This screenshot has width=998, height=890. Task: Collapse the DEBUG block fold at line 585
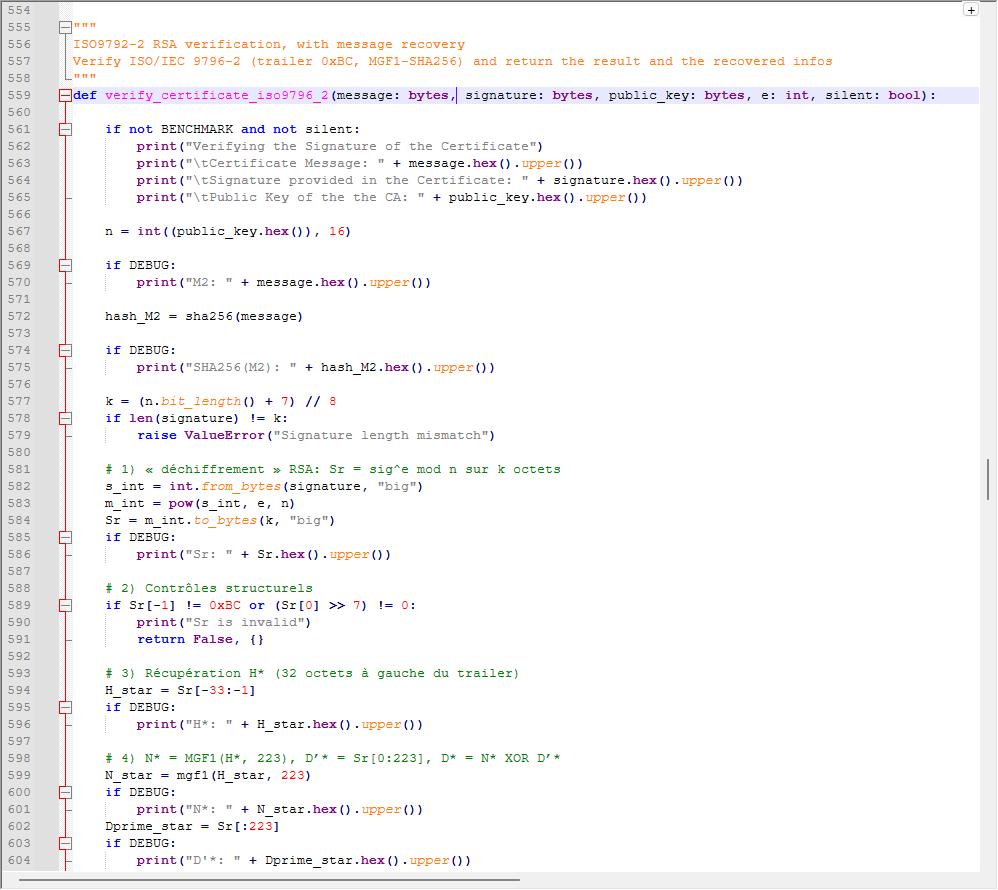65,537
